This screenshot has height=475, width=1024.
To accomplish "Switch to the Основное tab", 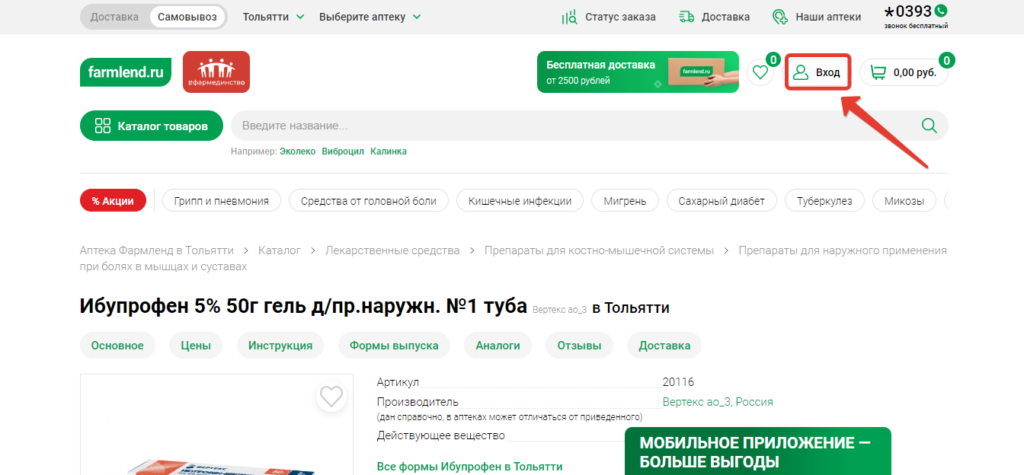I will coord(118,346).
